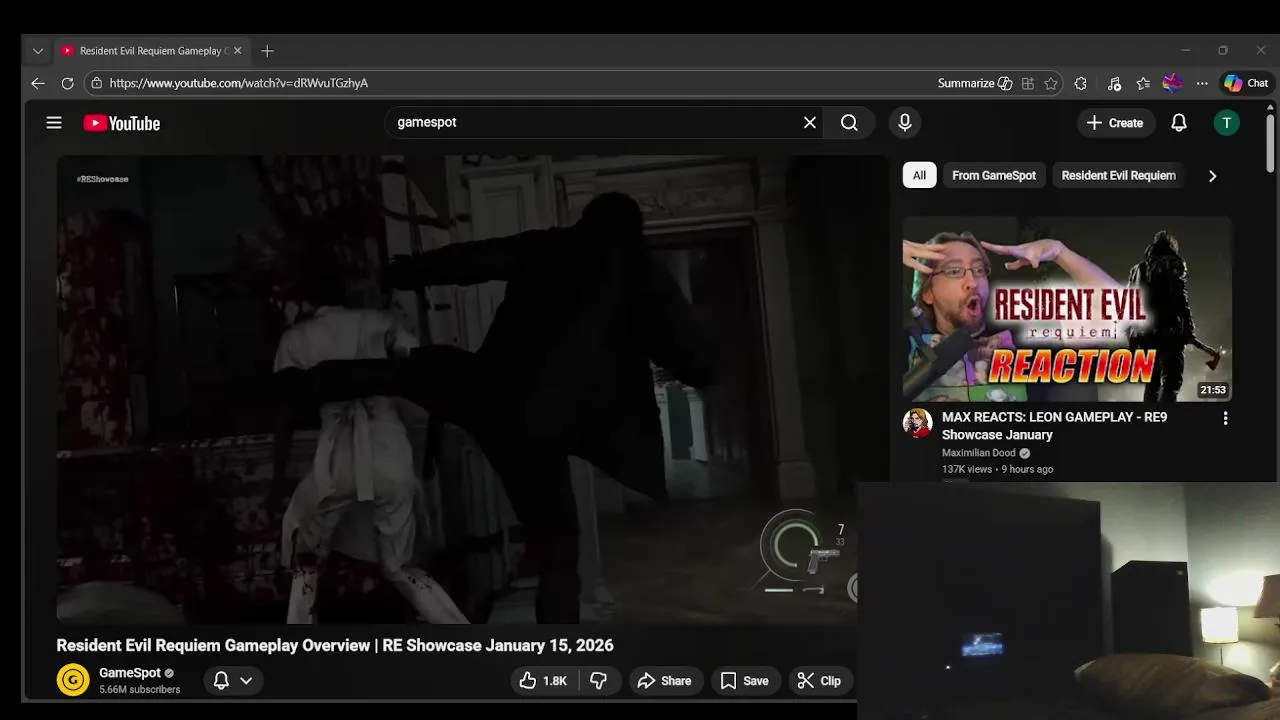This screenshot has width=1280, height=720.
Task: Open the YouTube guide hamburger menu
Action: pos(54,123)
